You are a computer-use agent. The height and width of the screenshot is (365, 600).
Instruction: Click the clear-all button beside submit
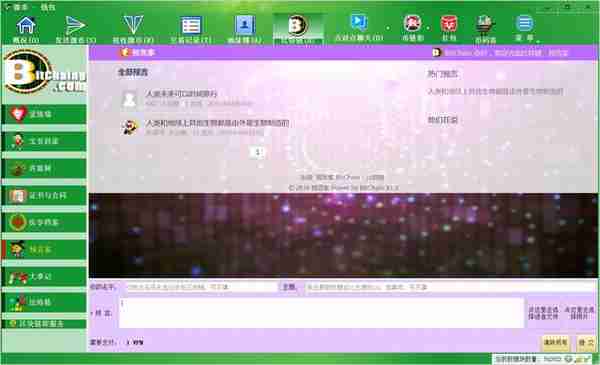click(x=555, y=343)
